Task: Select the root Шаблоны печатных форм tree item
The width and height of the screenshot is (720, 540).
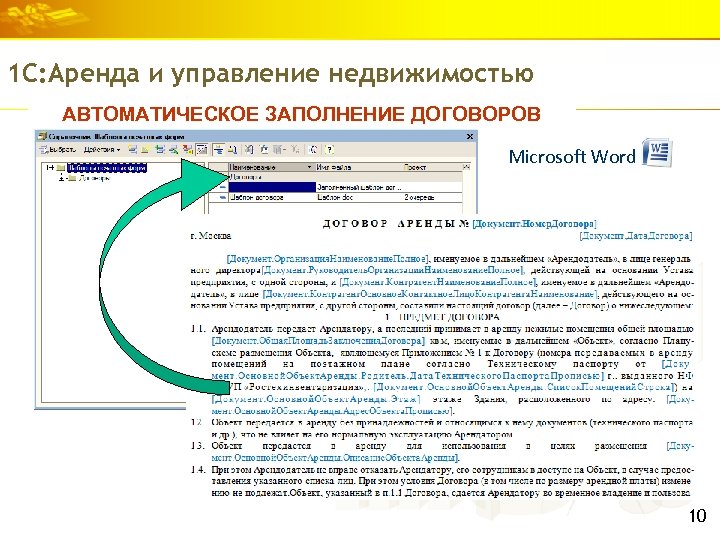Action: (107, 168)
